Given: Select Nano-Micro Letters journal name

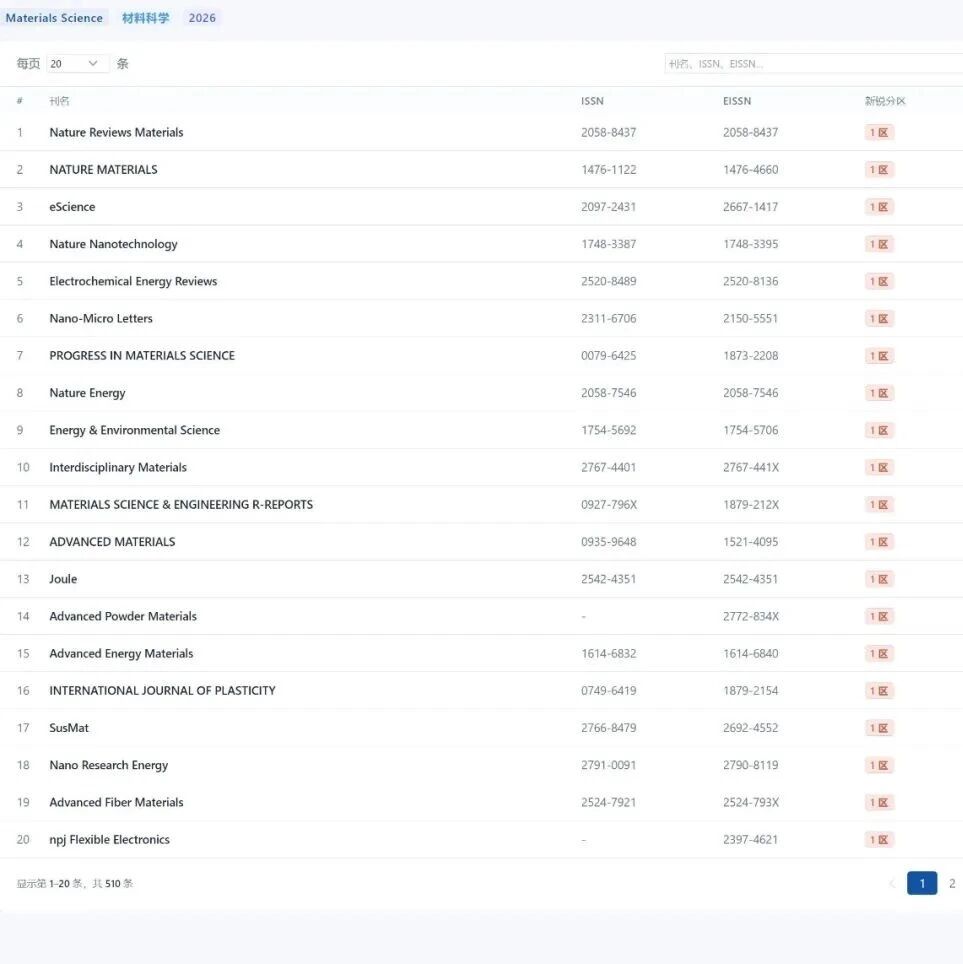Looking at the screenshot, I should pyautogui.click(x=101, y=318).
